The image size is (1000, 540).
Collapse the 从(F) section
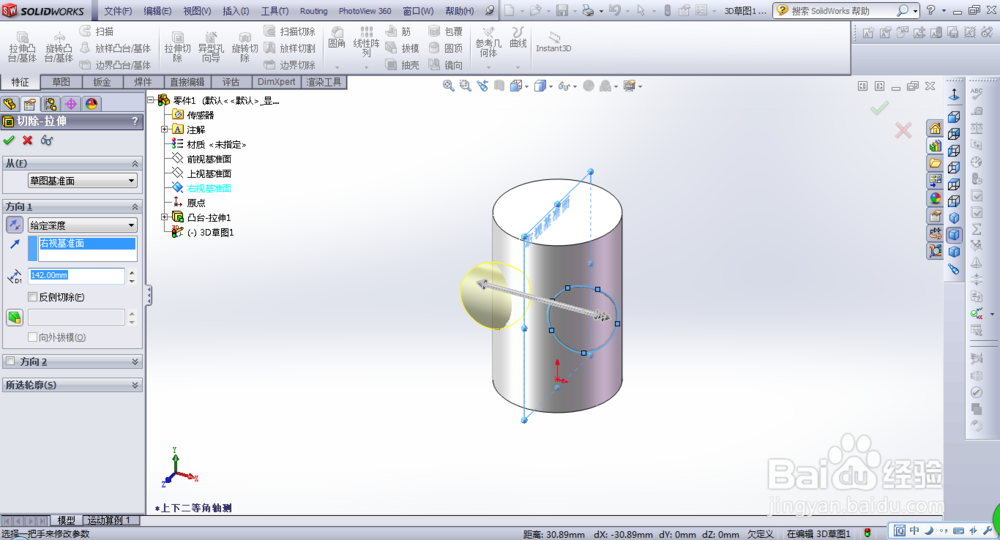click(135, 164)
